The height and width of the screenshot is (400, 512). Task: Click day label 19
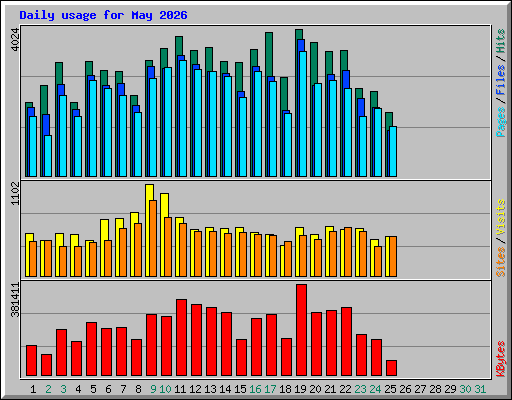(x=300, y=389)
